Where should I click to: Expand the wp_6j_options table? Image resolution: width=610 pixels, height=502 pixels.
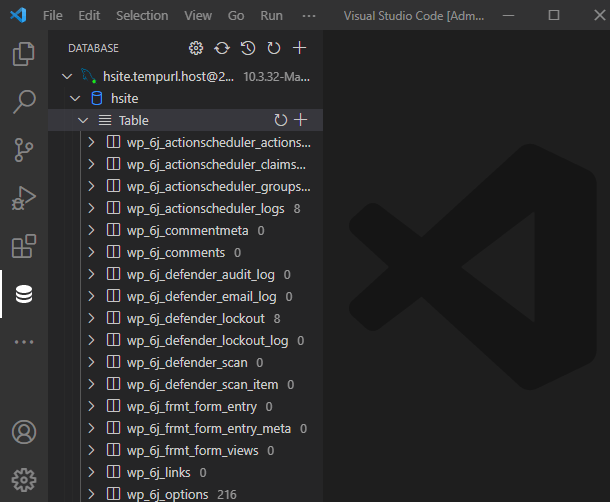[91, 494]
